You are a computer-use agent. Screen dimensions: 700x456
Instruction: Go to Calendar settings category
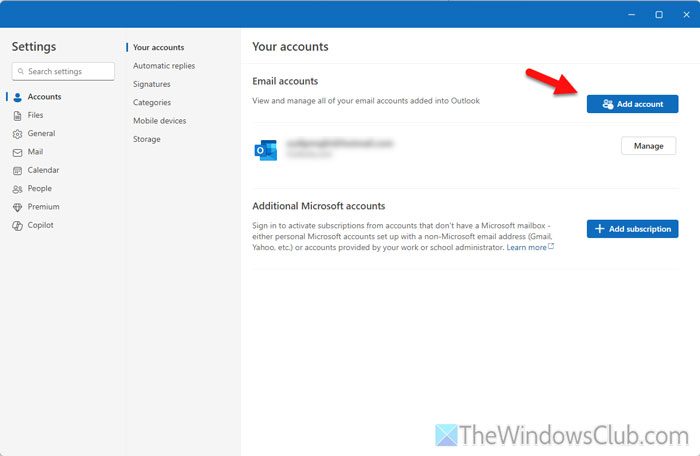click(43, 170)
